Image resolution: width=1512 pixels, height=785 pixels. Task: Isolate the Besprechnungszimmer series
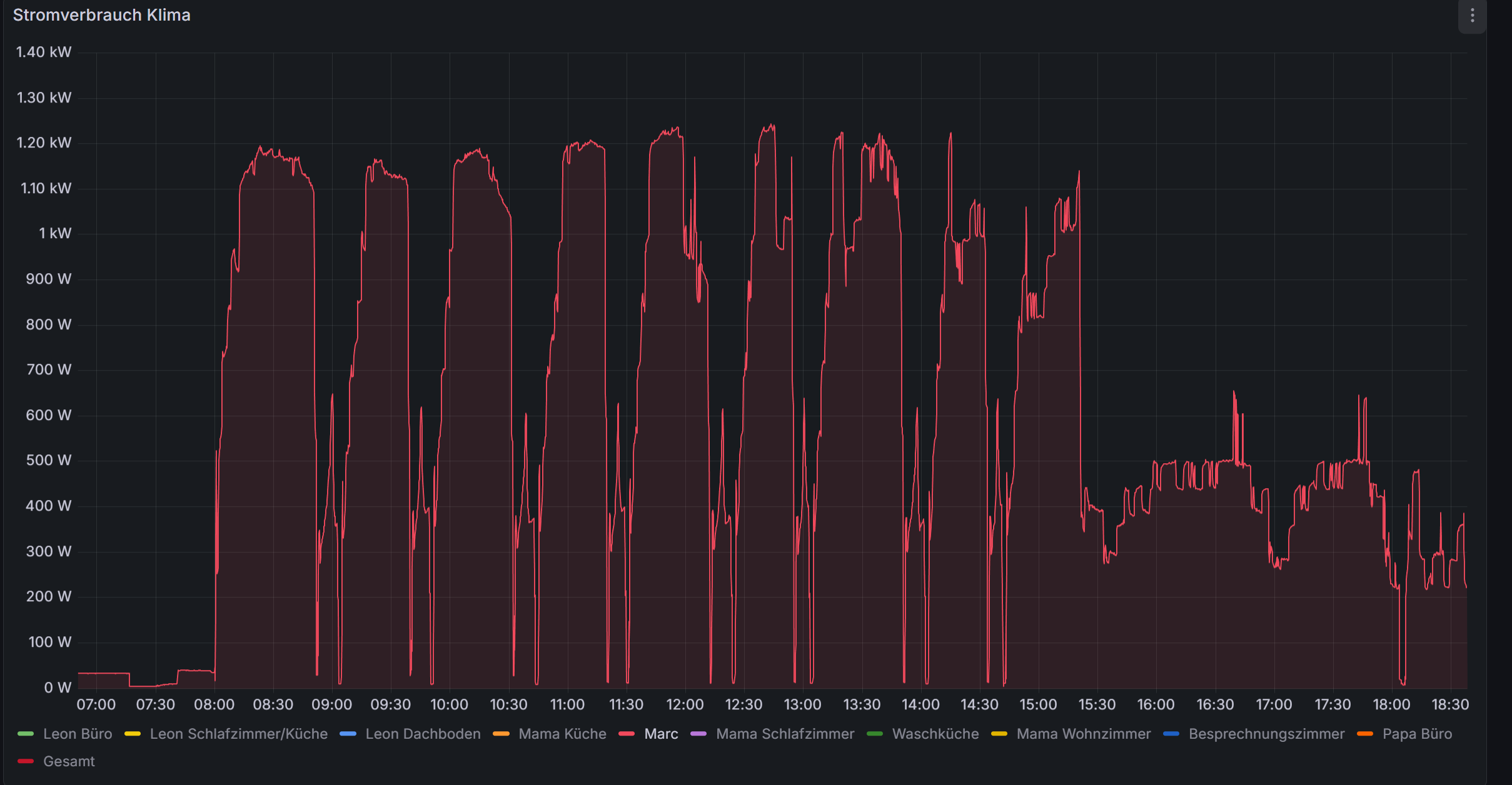(1266, 734)
